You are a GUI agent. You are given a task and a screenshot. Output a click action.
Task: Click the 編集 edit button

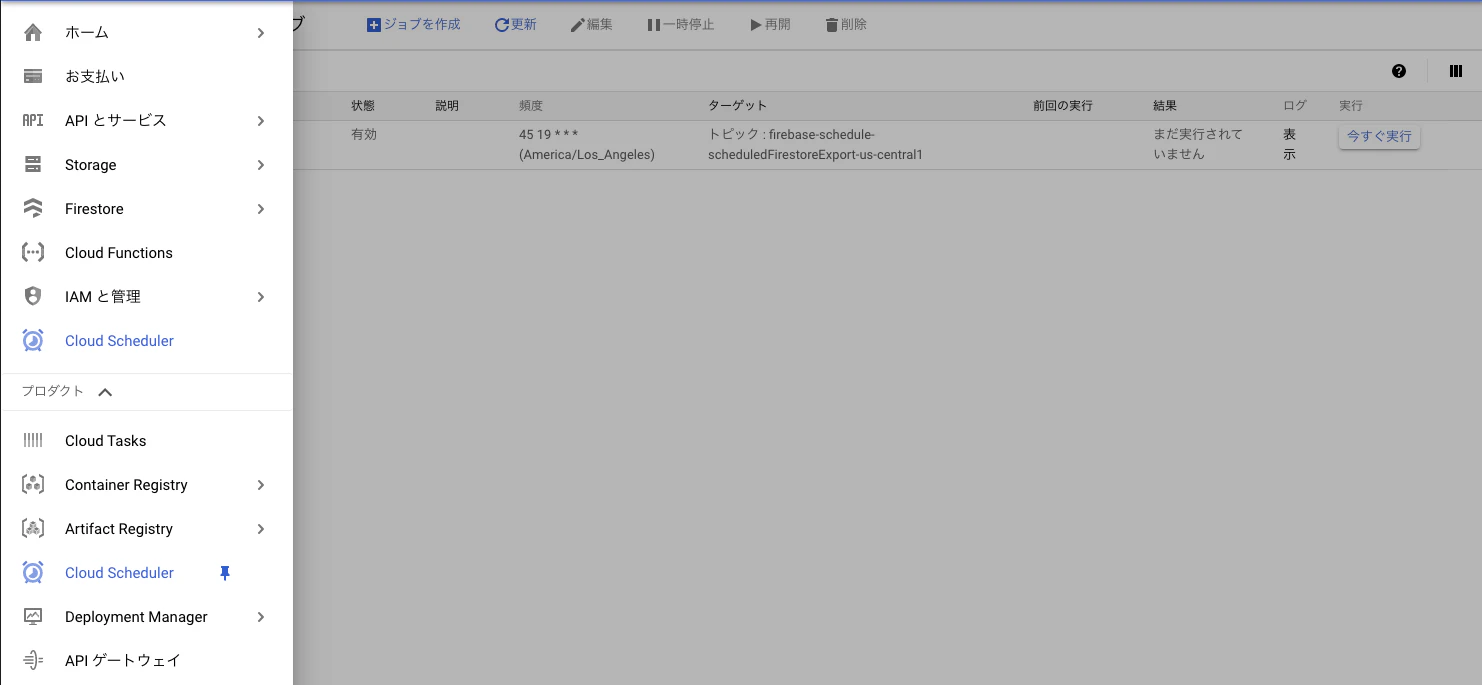[591, 24]
